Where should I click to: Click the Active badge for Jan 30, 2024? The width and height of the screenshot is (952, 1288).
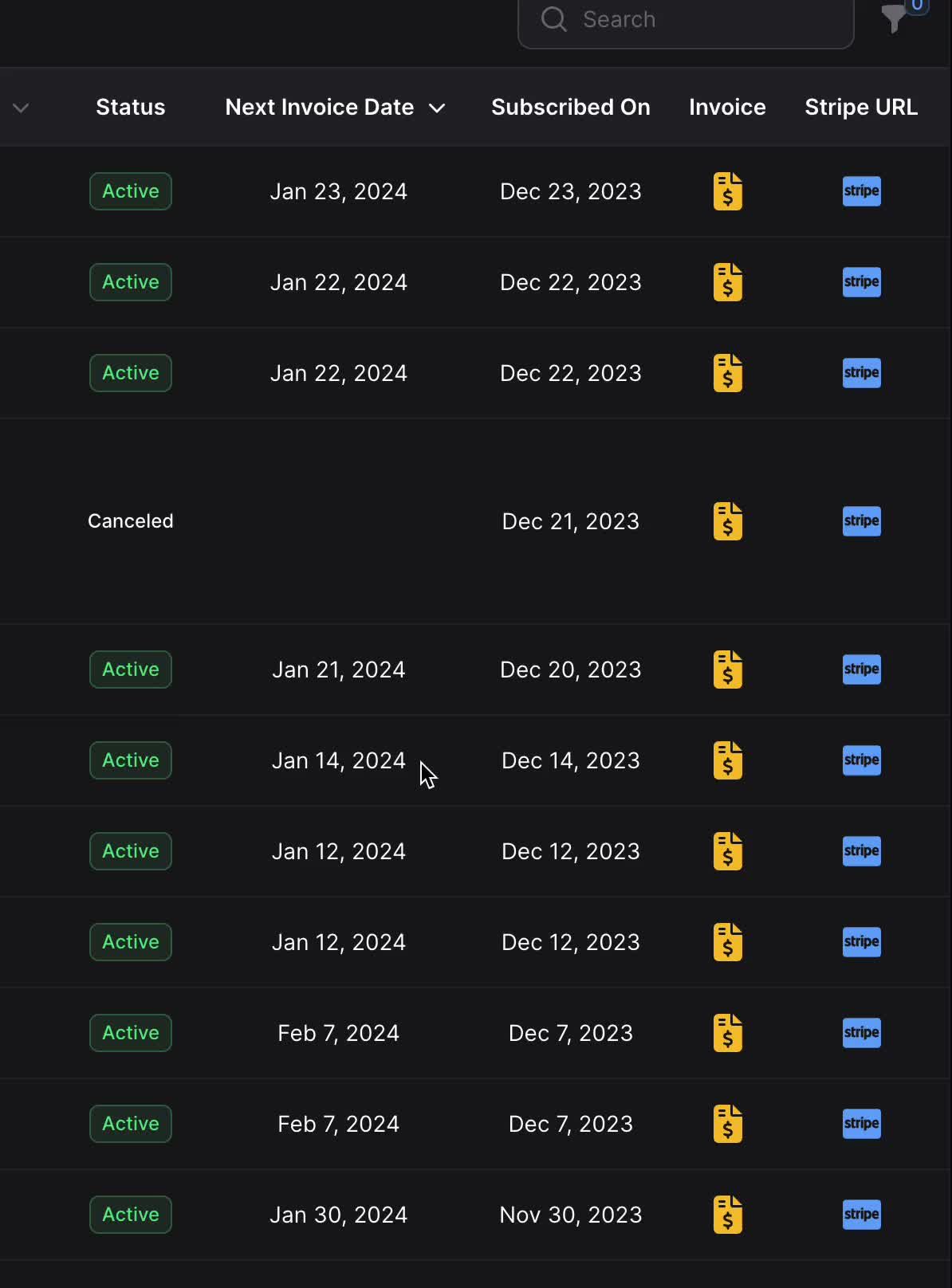click(130, 1215)
